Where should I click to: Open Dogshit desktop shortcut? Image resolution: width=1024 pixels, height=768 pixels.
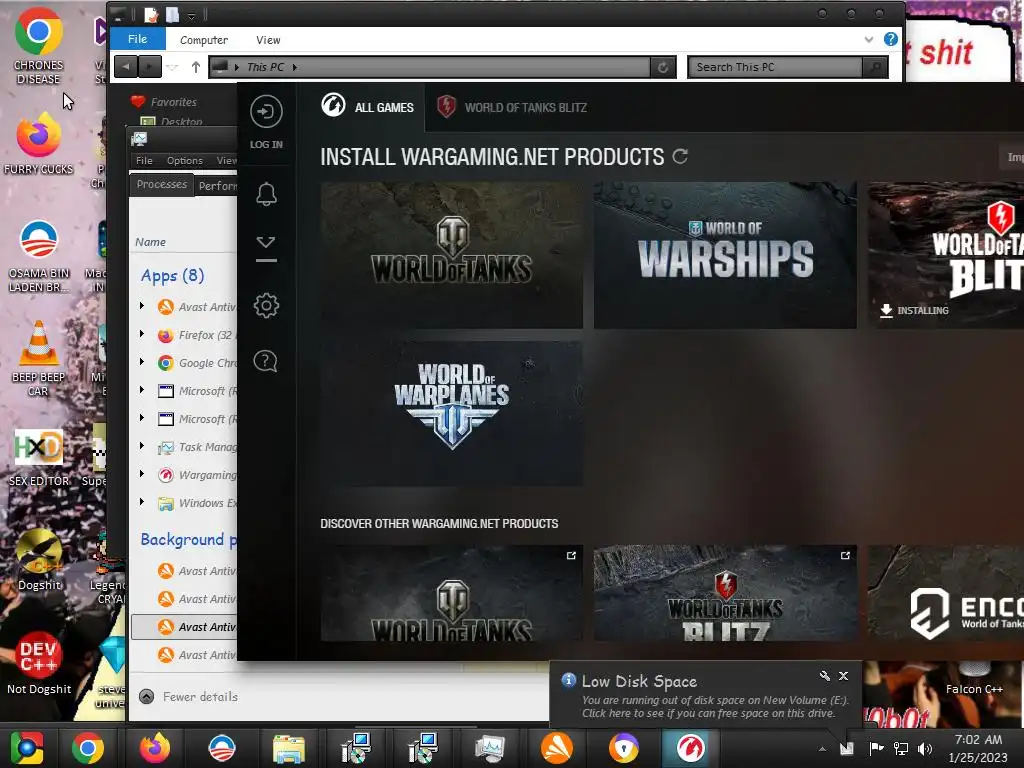click(x=39, y=559)
